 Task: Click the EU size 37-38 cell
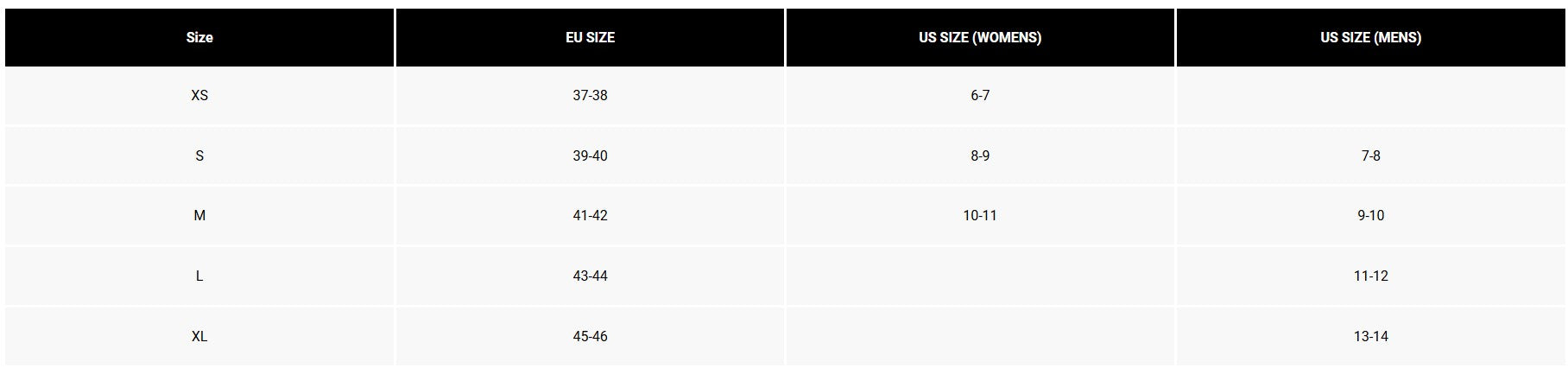point(590,95)
